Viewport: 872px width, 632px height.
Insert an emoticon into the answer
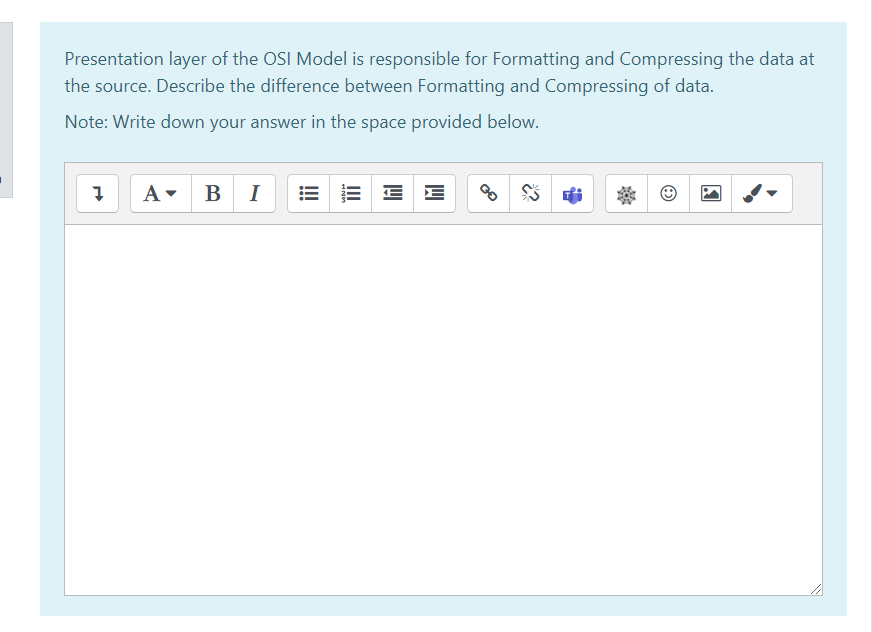pyautogui.click(x=668, y=193)
